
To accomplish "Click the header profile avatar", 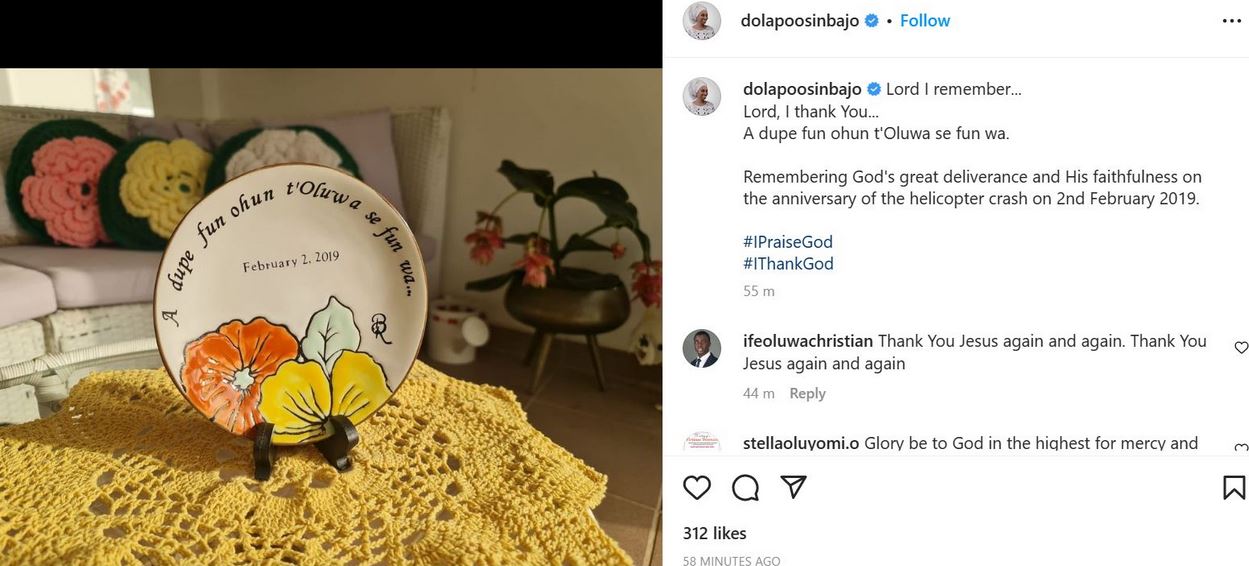I will 702,21.
